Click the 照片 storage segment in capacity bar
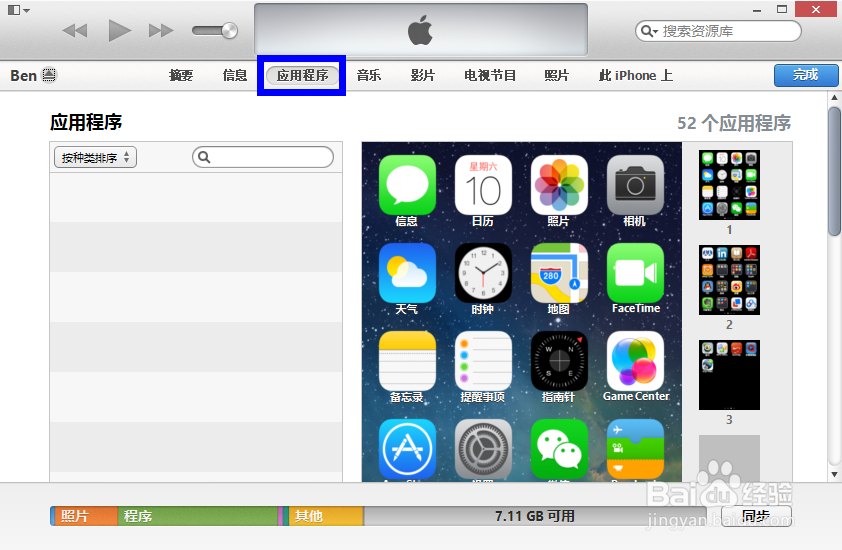This screenshot has width=842, height=550. 84,516
